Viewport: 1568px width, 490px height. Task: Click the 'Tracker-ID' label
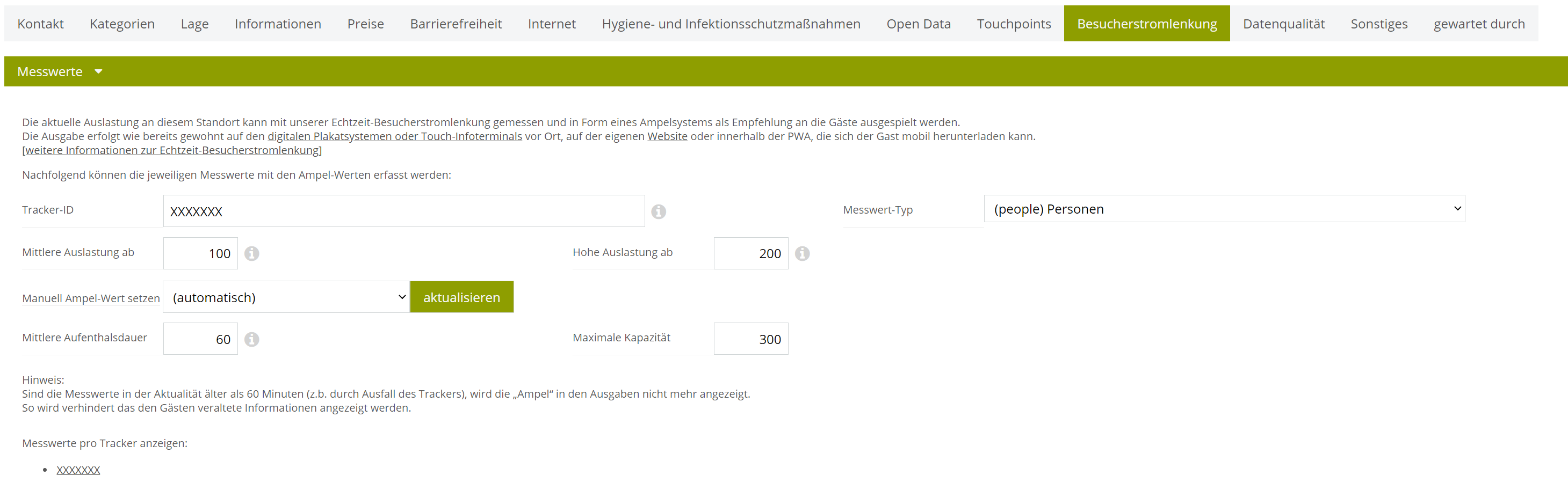[x=47, y=210]
